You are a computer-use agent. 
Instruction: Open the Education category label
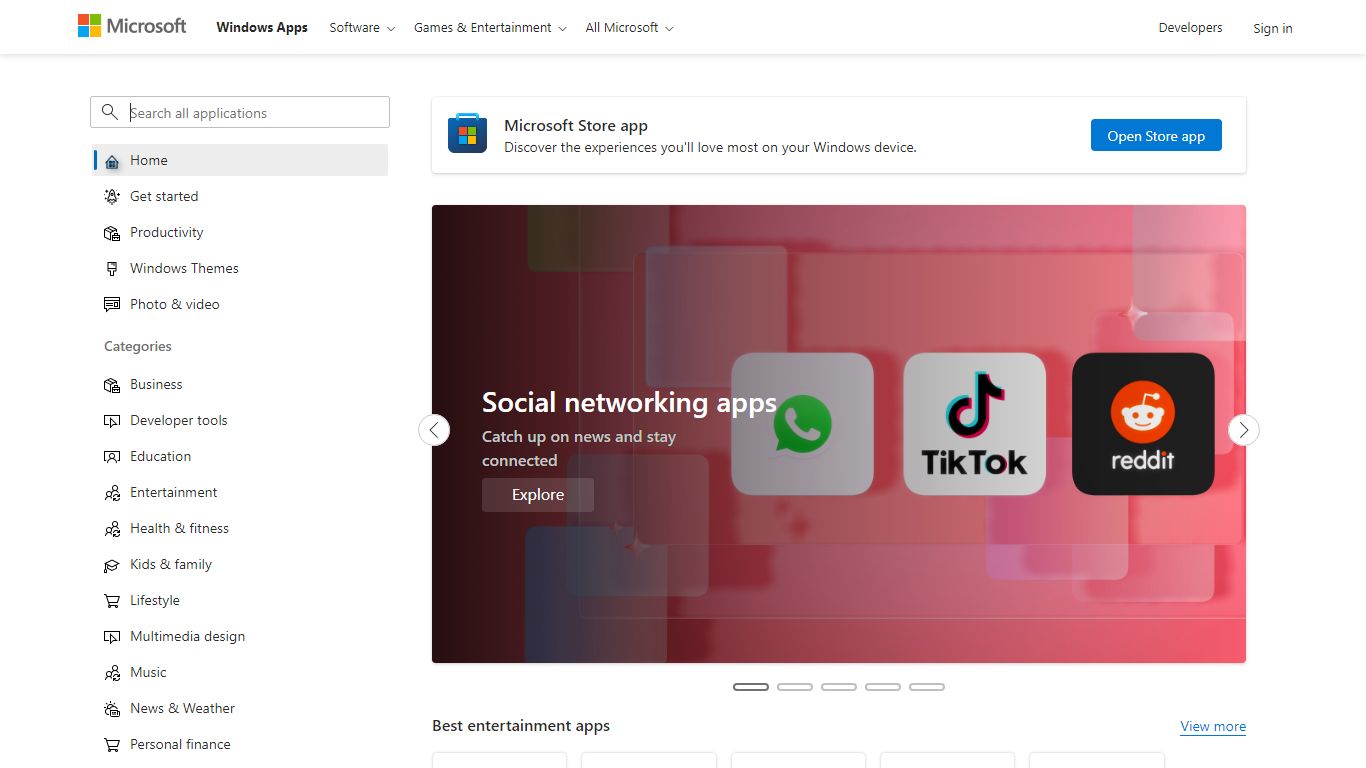pos(160,456)
